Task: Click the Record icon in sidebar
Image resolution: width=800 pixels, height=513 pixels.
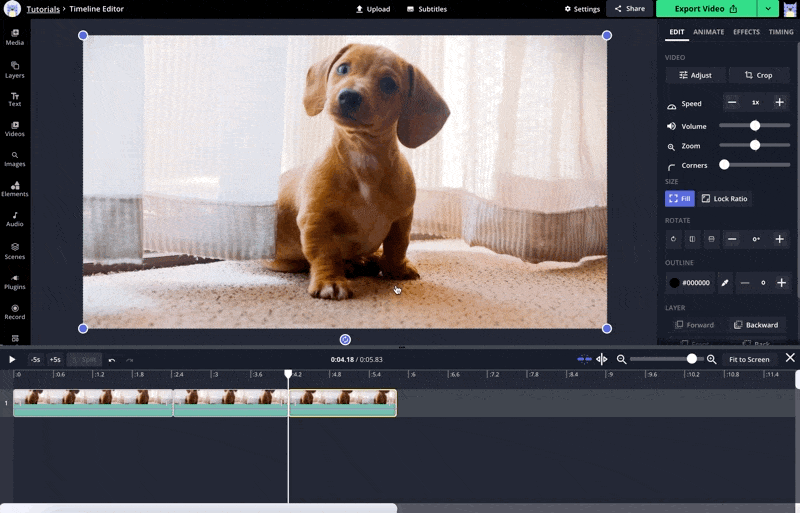Action: coord(15,311)
